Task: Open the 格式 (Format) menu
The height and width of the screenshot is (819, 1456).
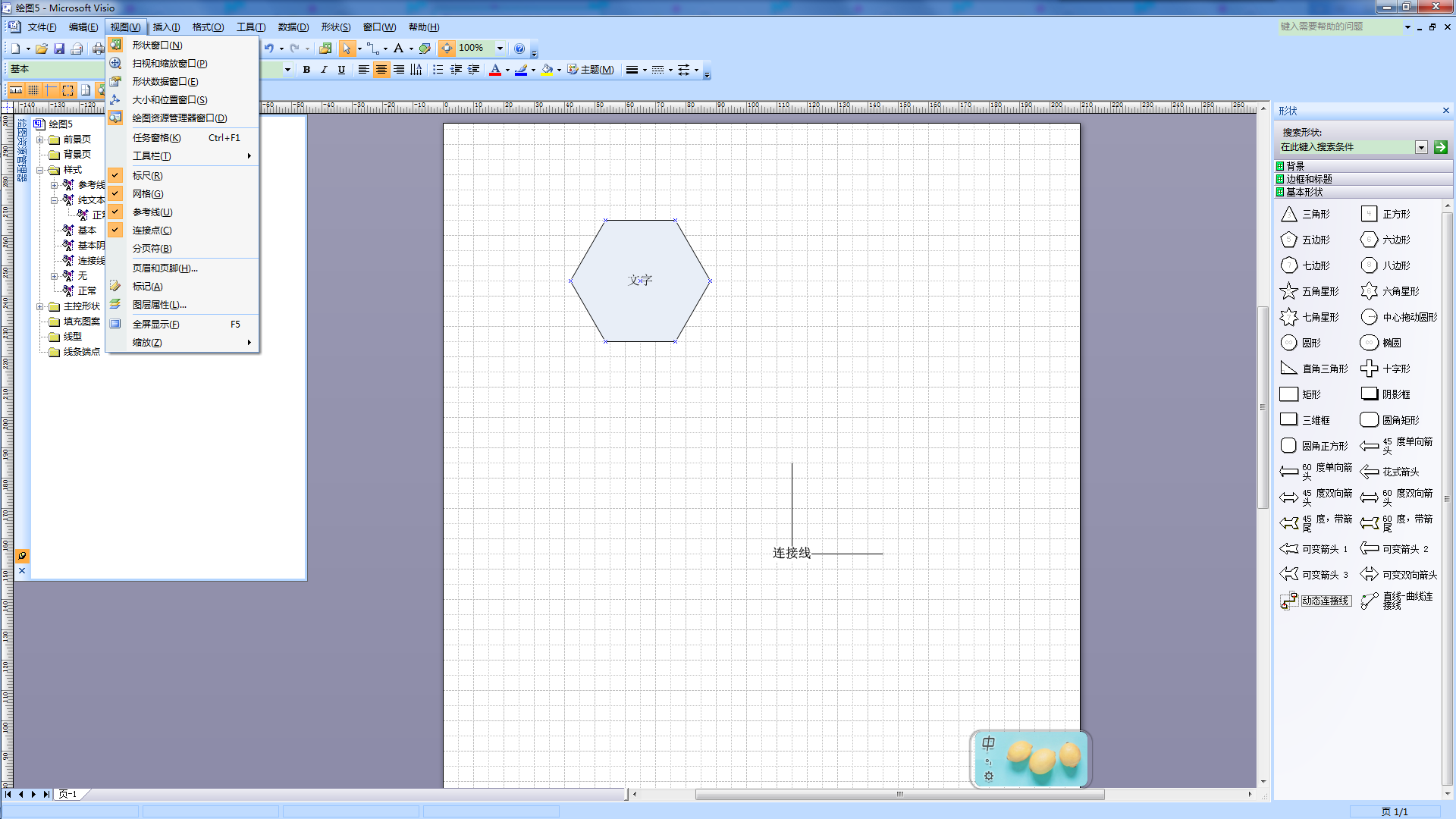Action: [208, 27]
